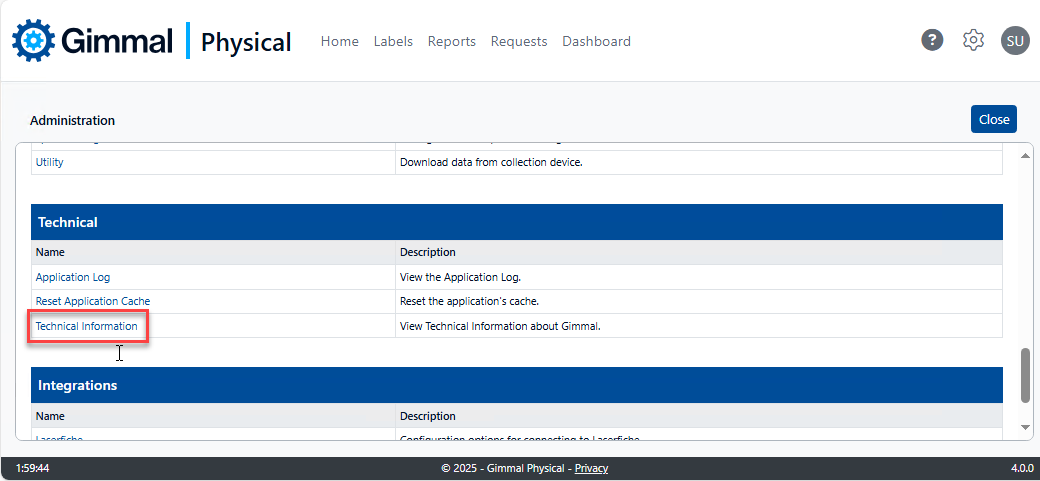
Task: Click 'View Technical Information about Gimmal.' text
Action: coord(500,326)
